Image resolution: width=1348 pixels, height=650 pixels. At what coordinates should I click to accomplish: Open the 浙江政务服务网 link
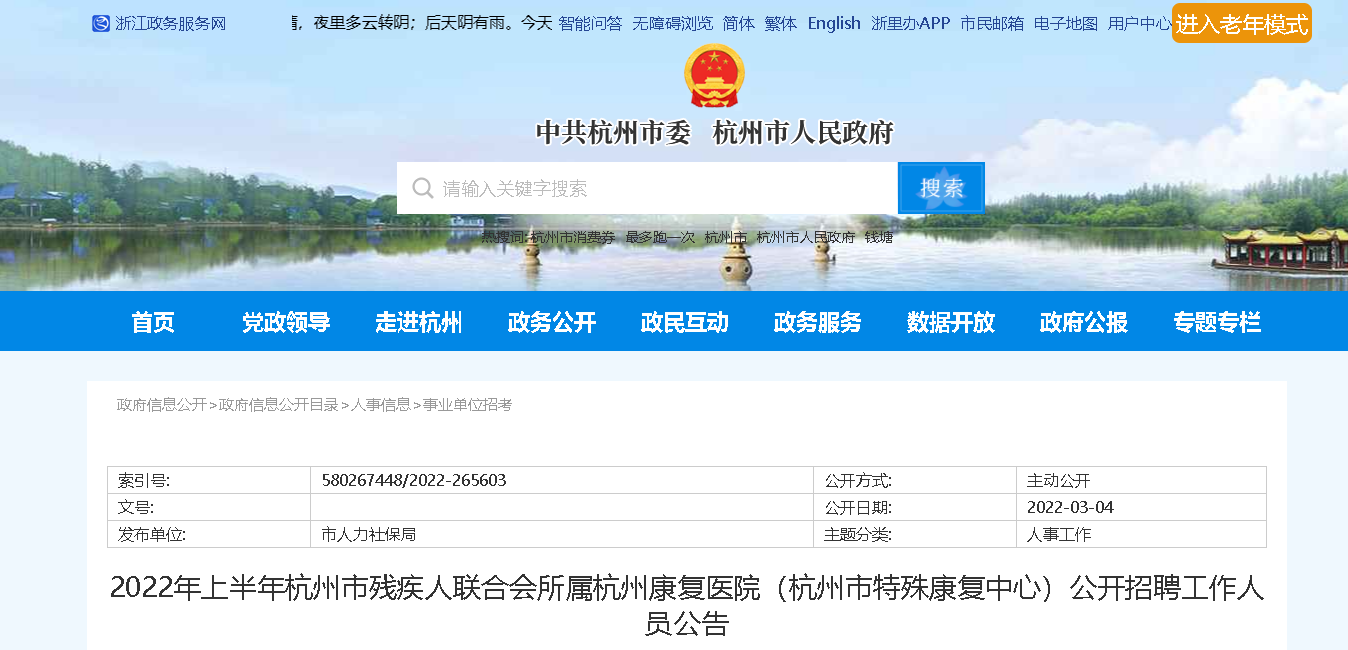click(171, 23)
